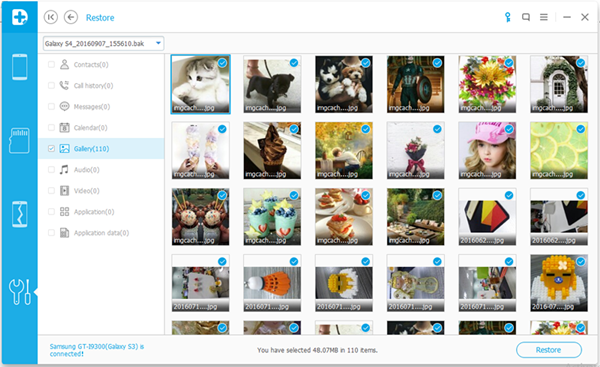Image resolution: width=600 pixels, height=367 pixels.
Task: Tick the Application(0) checkbox
Action: coord(51,212)
